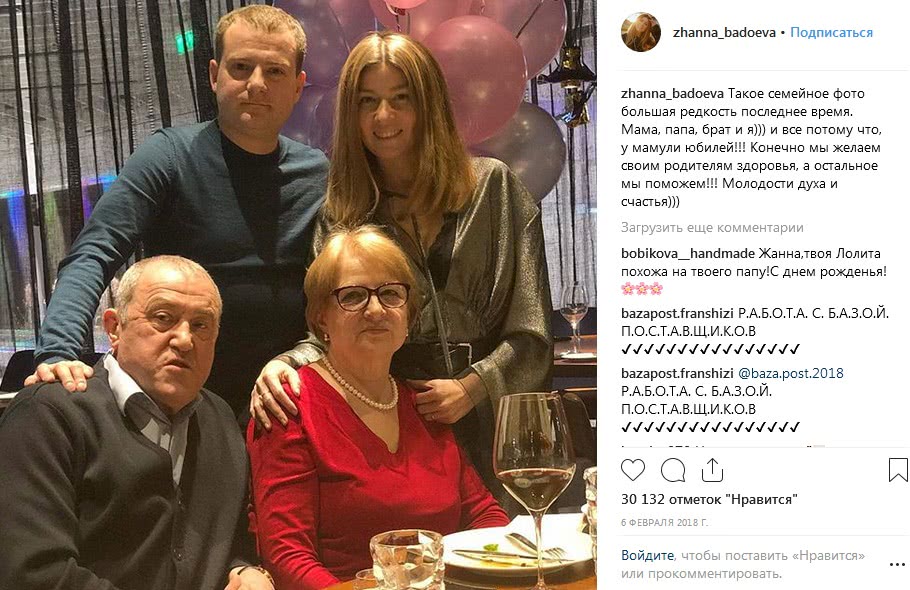Click the family photo image

pos(298,295)
